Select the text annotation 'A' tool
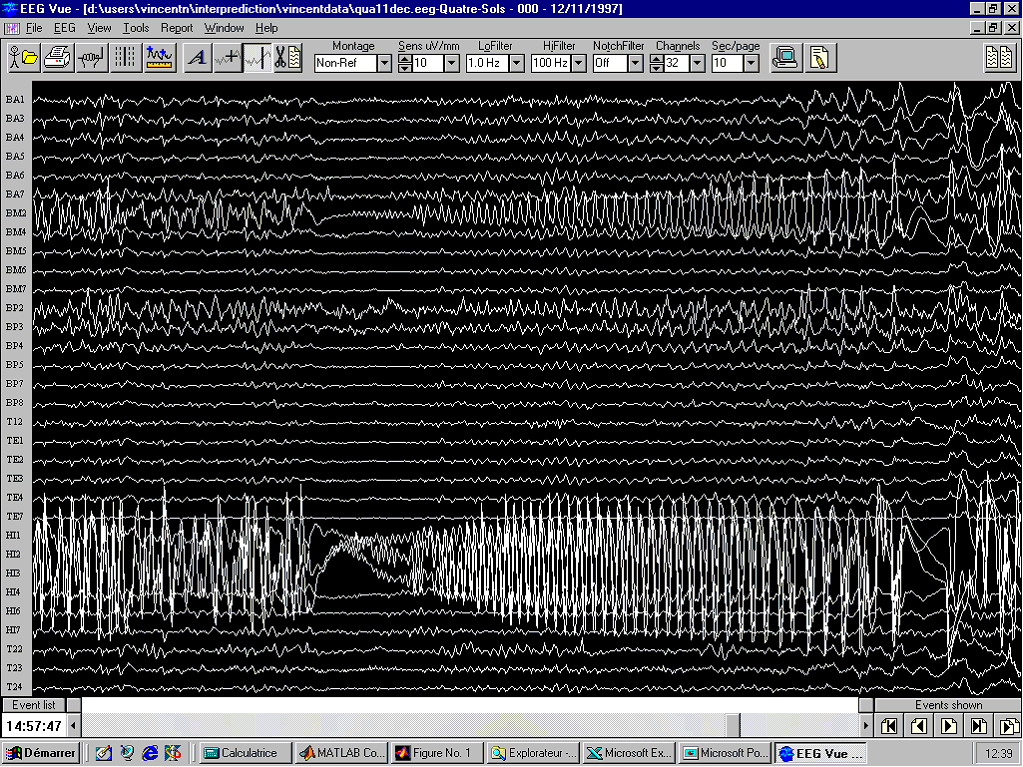1023x767 pixels. (197, 57)
